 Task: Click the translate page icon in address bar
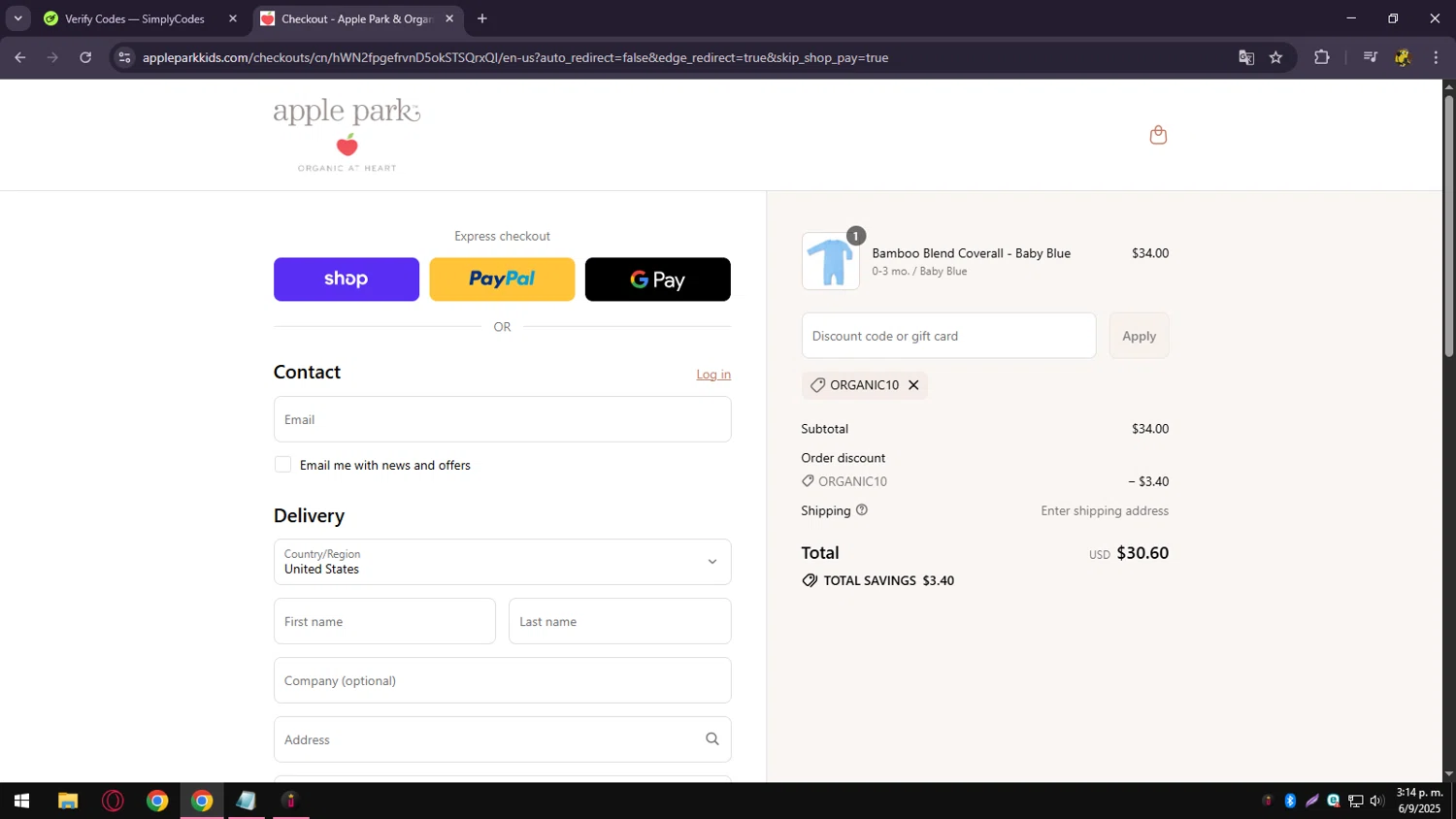pyautogui.click(x=1246, y=57)
